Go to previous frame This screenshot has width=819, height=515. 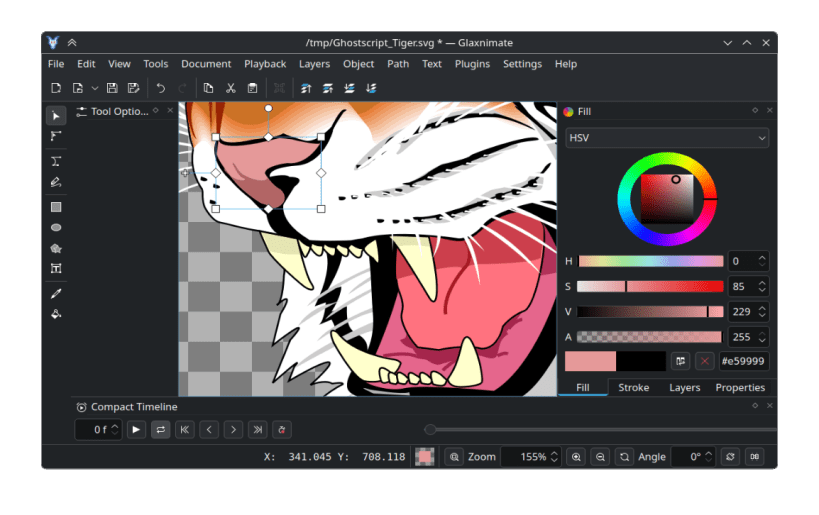click(x=209, y=430)
